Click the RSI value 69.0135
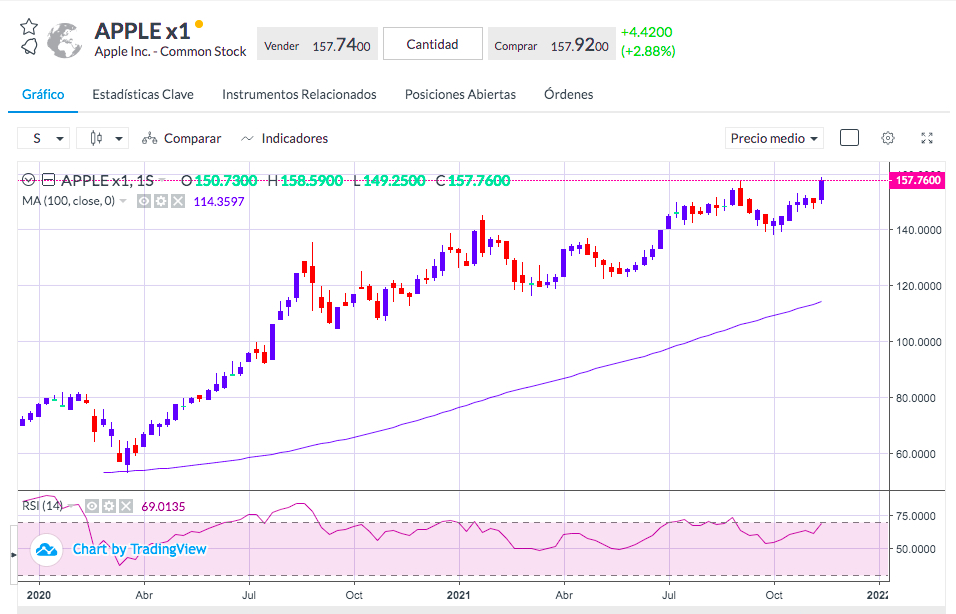 click(163, 507)
